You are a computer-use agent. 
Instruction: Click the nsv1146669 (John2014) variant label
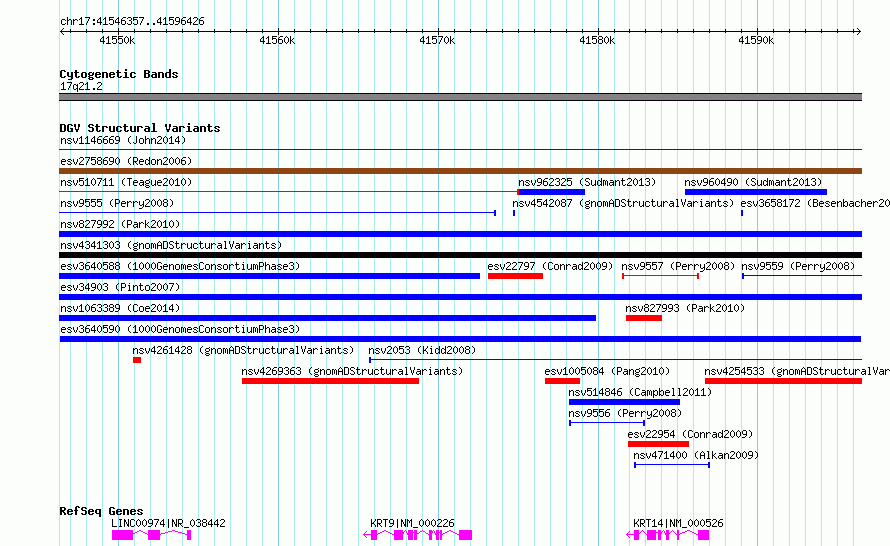click(x=123, y=140)
